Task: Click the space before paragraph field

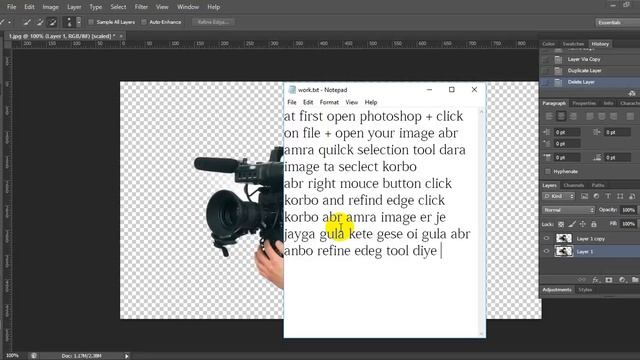Action: 567,158
